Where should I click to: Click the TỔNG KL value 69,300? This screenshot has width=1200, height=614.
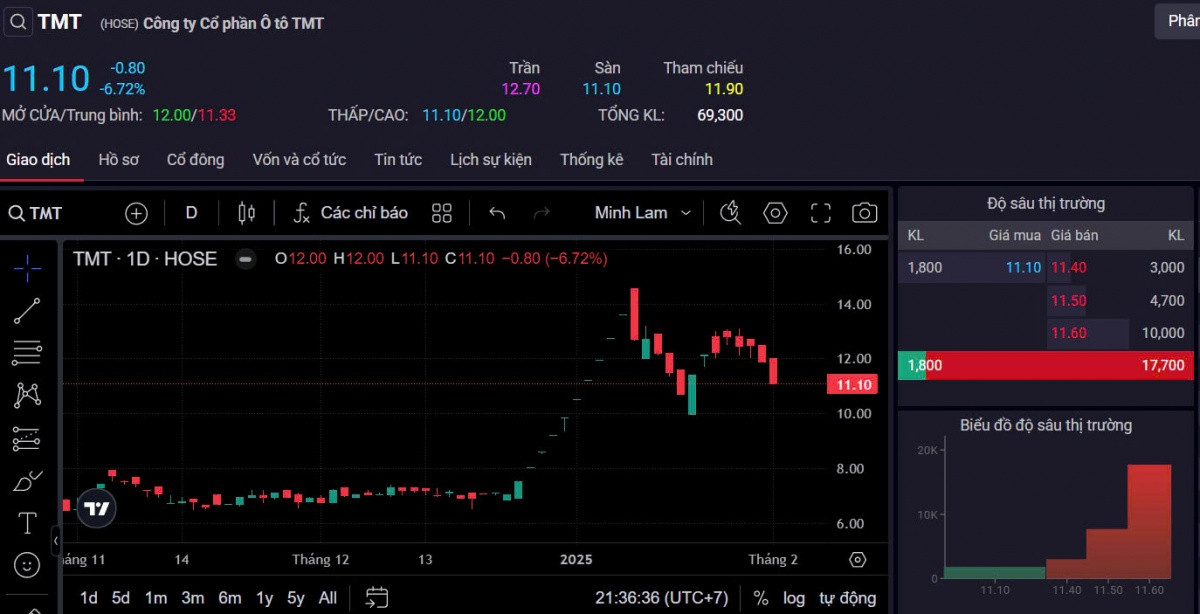[x=720, y=115]
